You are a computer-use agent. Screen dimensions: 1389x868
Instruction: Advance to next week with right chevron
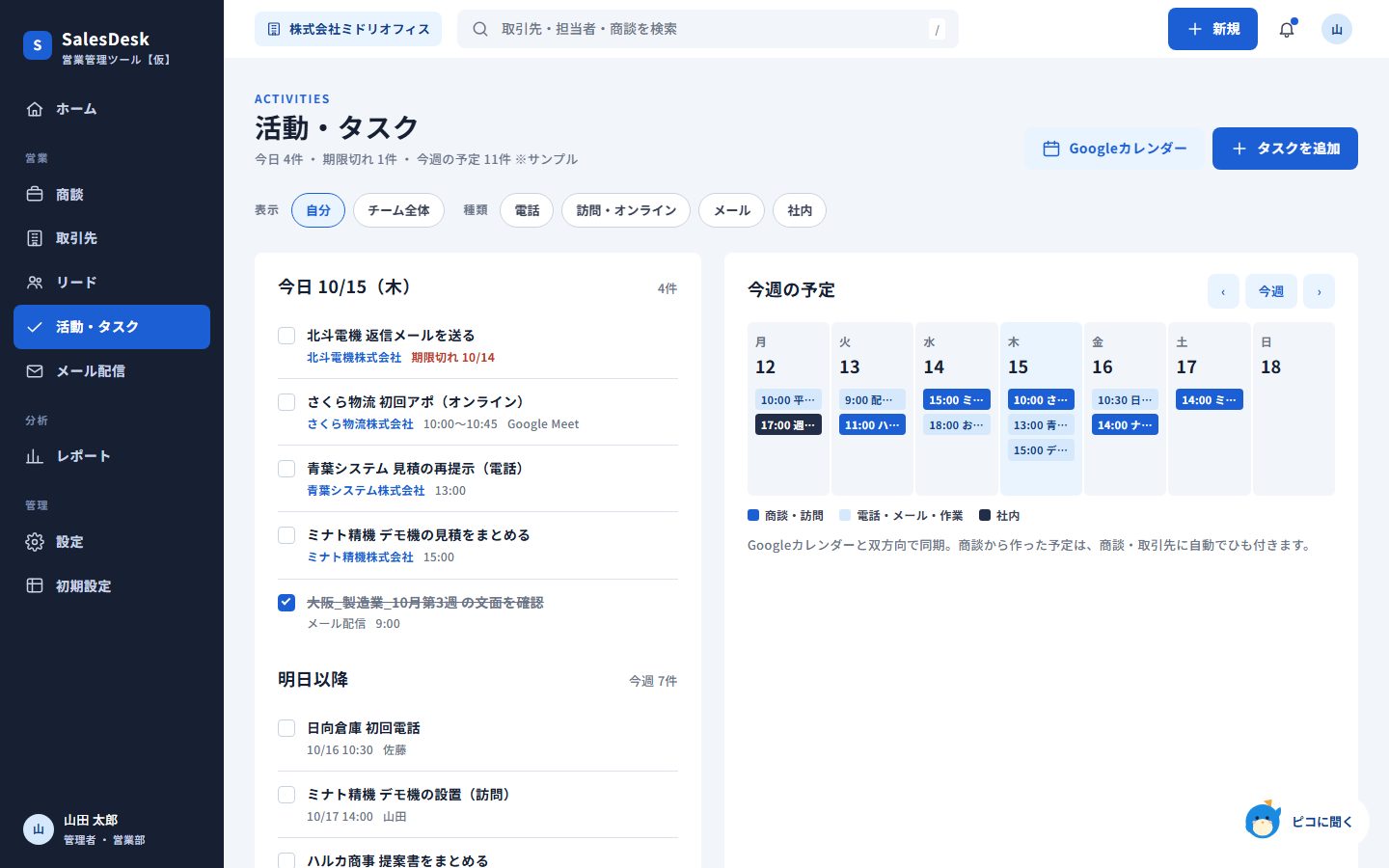click(x=1319, y=291)
